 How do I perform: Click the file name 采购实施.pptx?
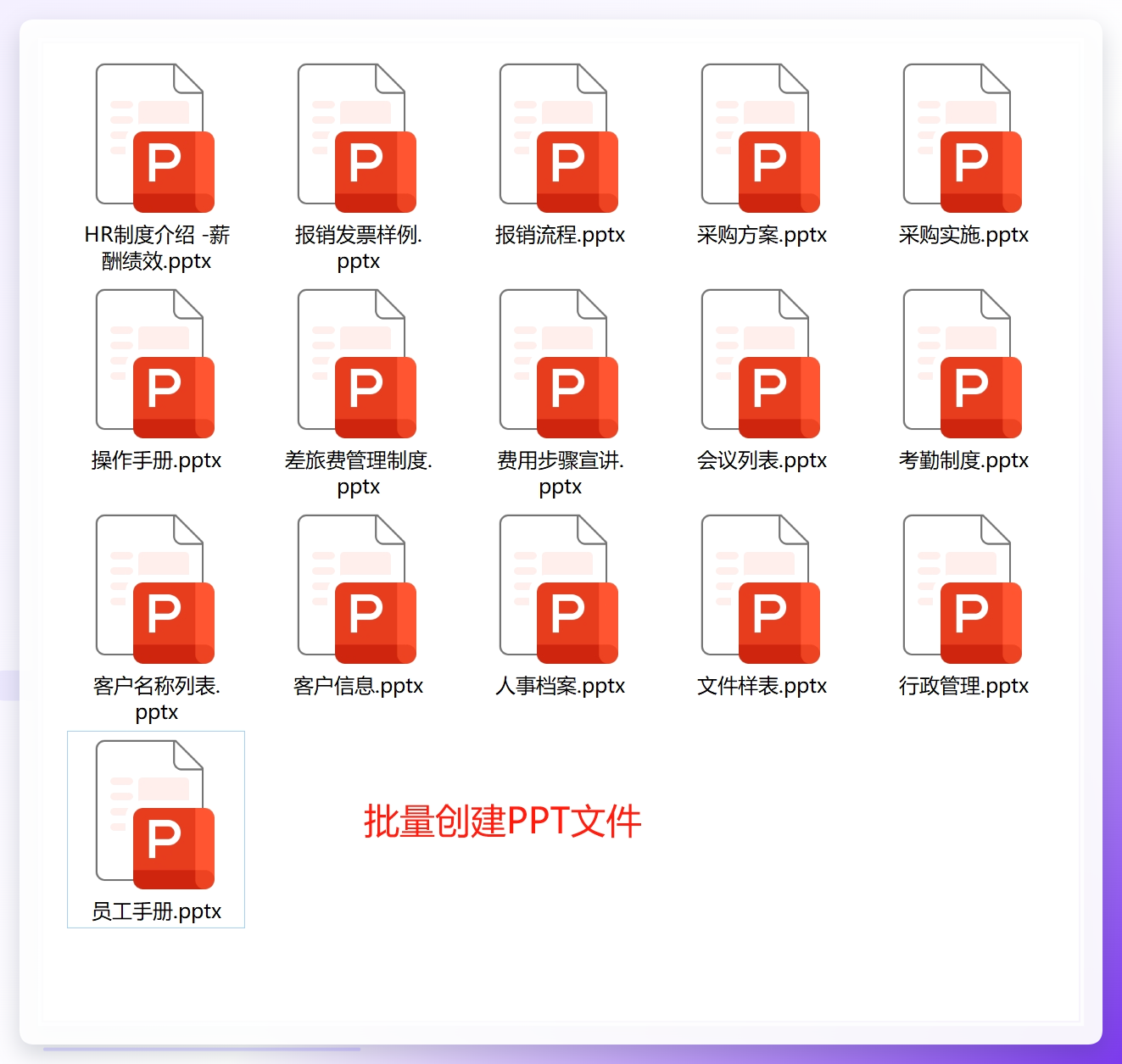click(x=963, y=235)
